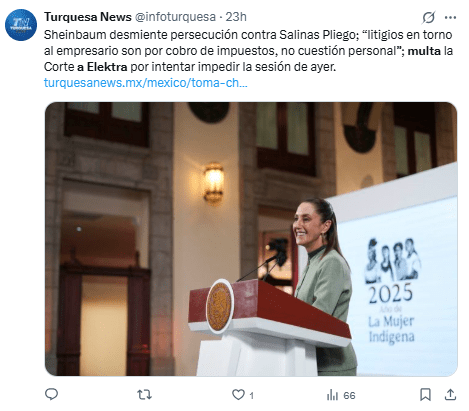Image resolution: width=469 pixels, height=411 pixels.
Task: Like the post with the heart icon
Action: coord(238,395)
